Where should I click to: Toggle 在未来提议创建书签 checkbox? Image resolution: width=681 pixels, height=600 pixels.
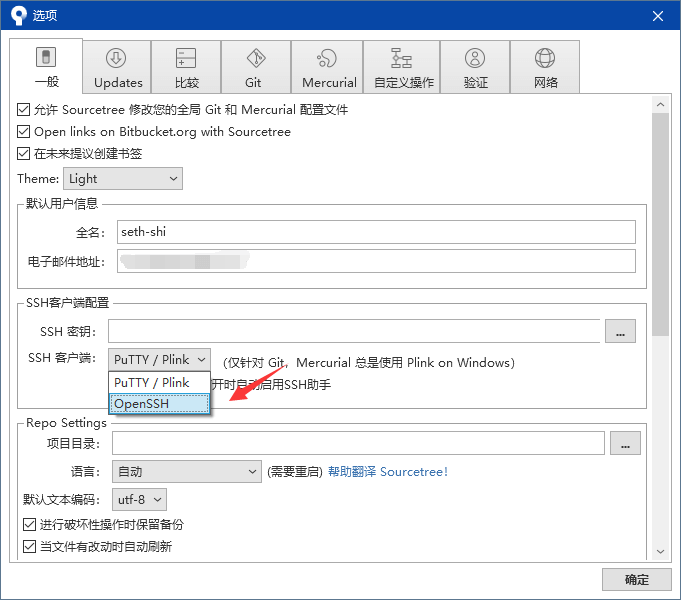[23, 153]
